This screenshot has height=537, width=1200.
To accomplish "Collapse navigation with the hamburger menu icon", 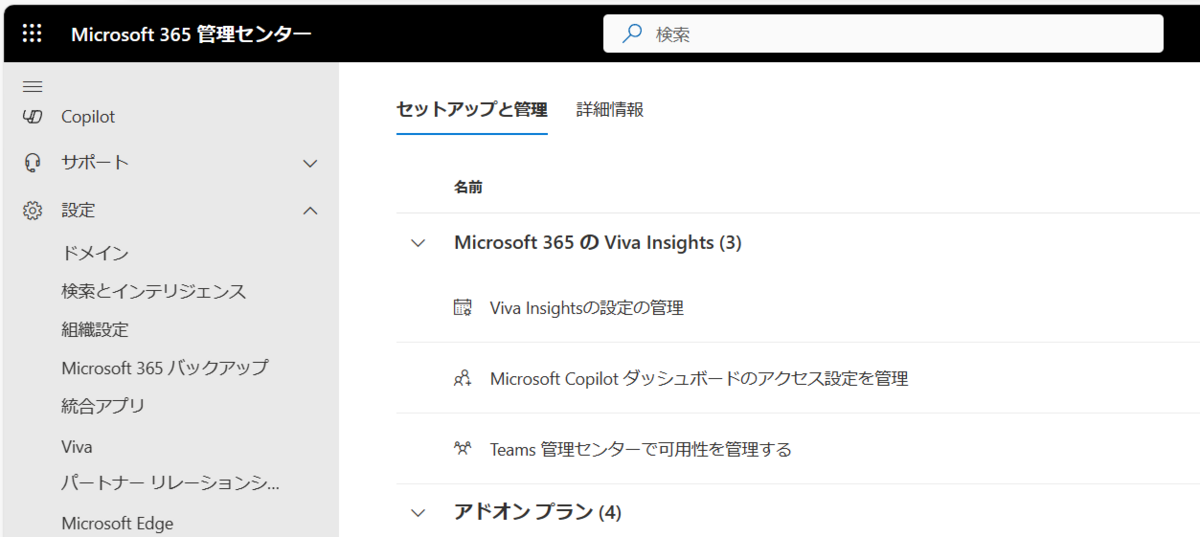I will (x=32, y=87).
